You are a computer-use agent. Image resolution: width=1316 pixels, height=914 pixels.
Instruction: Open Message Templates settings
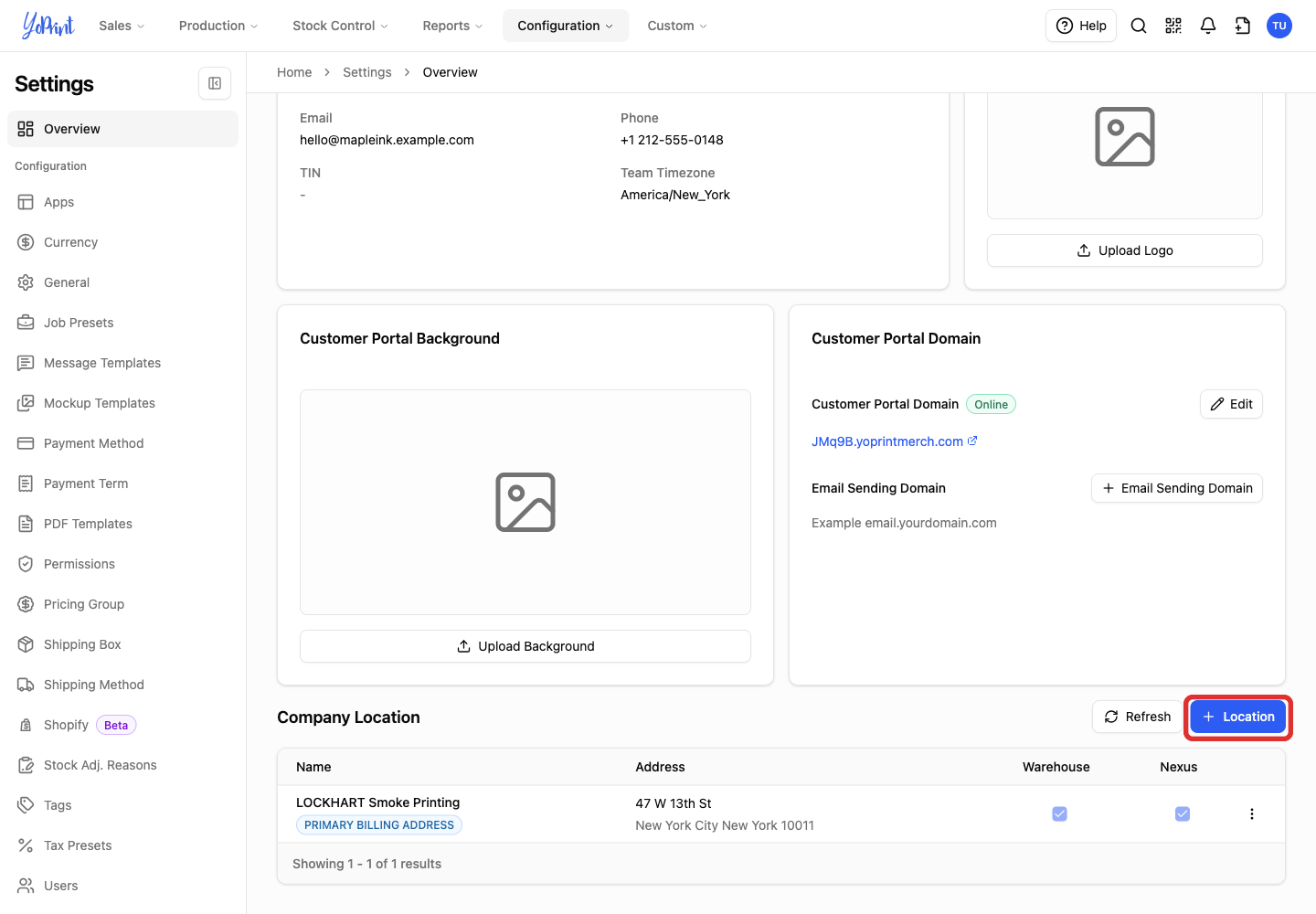click(122, 363)
